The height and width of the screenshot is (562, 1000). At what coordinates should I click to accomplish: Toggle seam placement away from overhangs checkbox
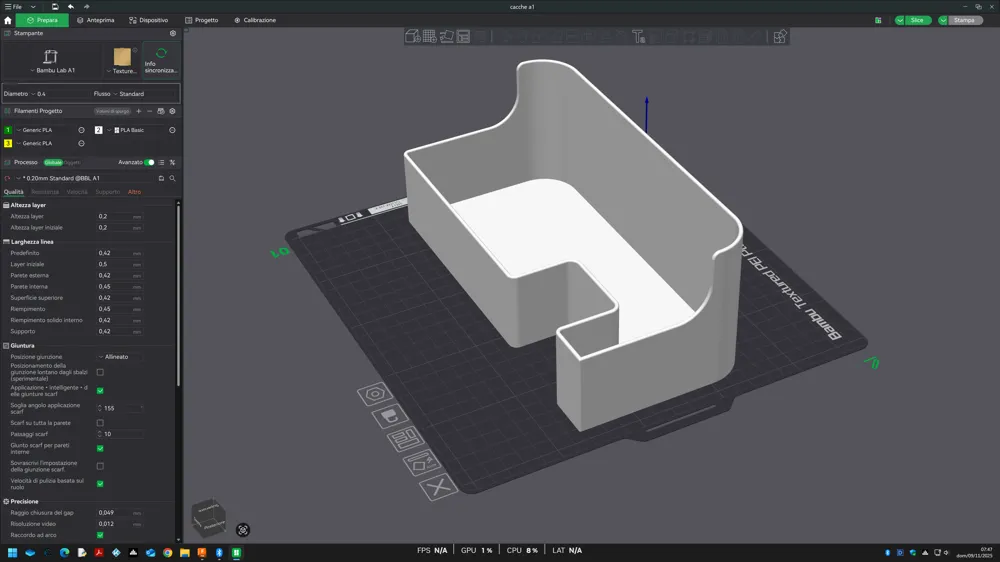[100, 372]
